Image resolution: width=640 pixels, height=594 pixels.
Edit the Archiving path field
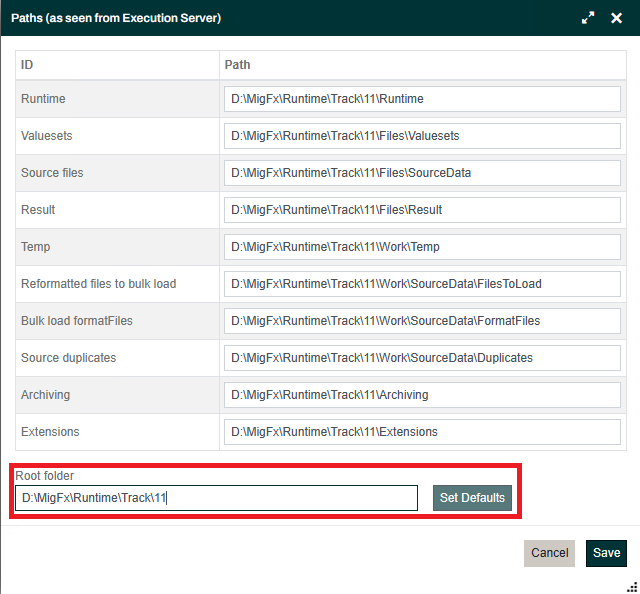pos(422,395)
